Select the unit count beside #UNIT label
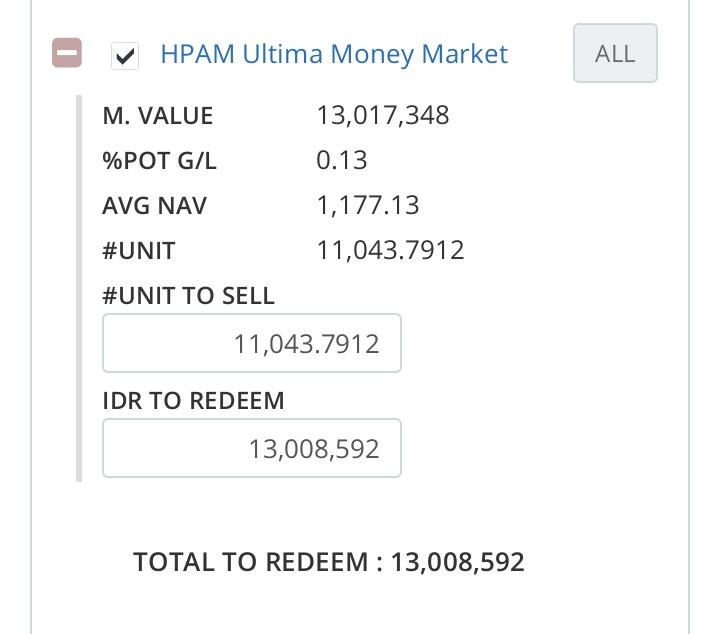 391,250
